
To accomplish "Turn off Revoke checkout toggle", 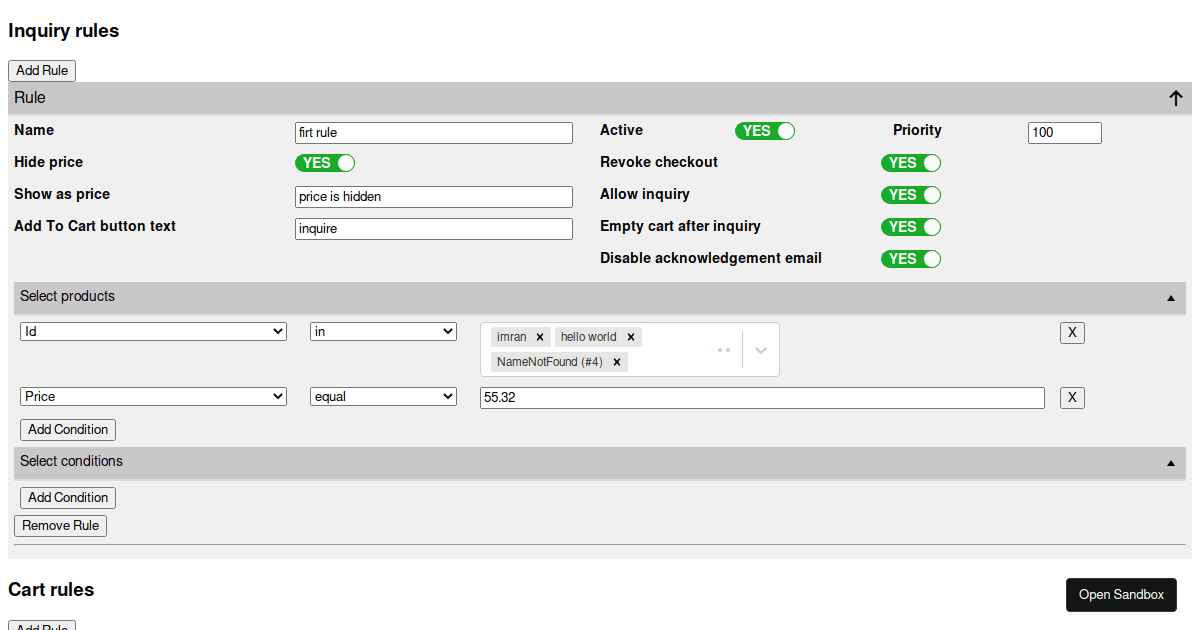I will (911, 163).
